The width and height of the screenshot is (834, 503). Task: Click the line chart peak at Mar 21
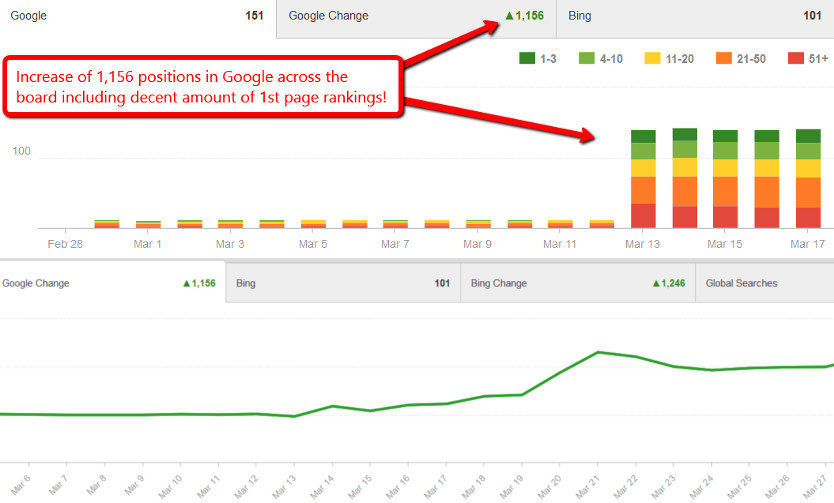point(597,352)
